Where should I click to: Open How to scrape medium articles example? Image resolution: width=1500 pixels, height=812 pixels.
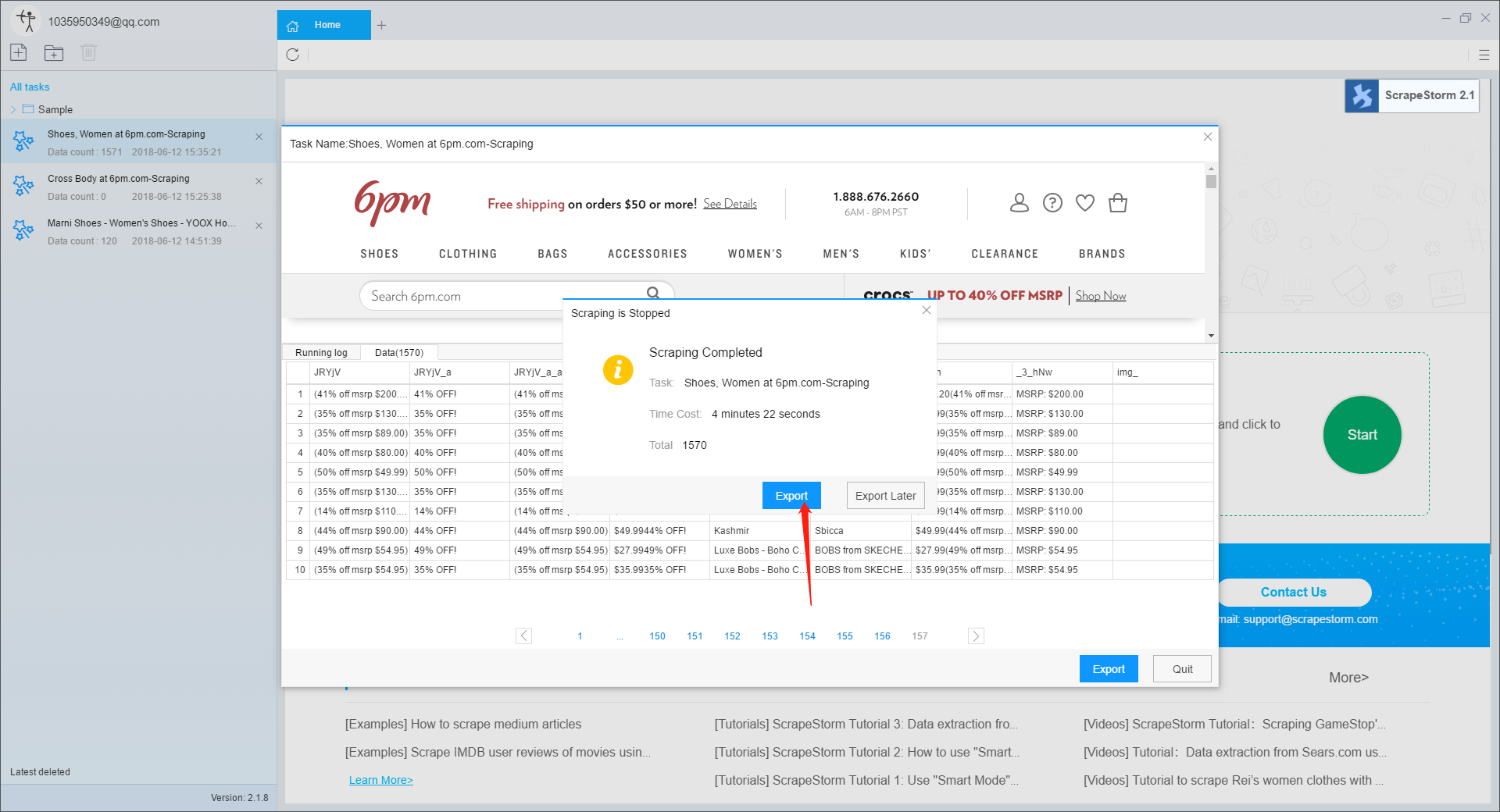(x=463, y=724)
